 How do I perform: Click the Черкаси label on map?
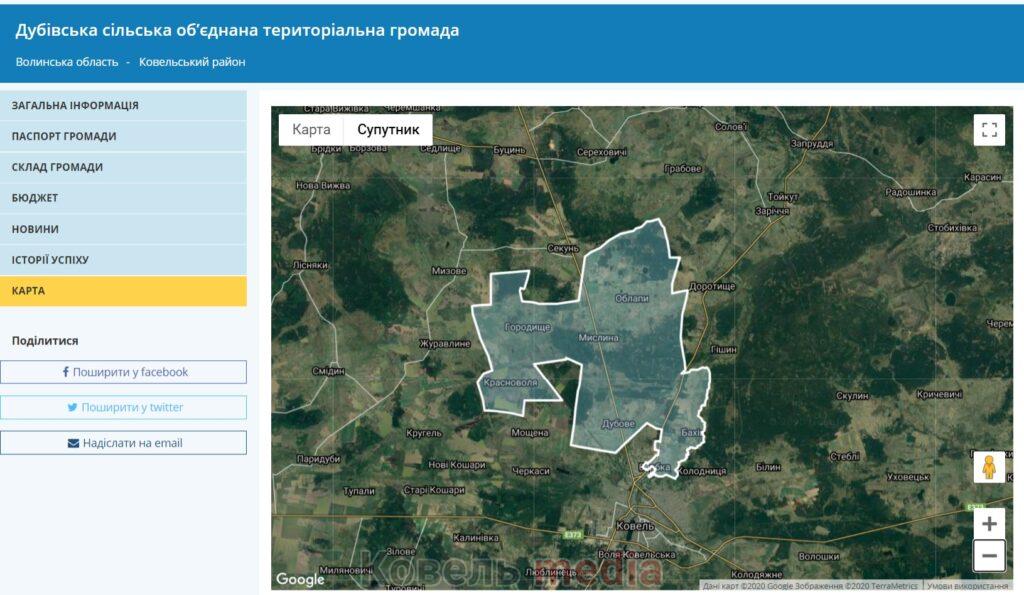[x=530, y=470]
